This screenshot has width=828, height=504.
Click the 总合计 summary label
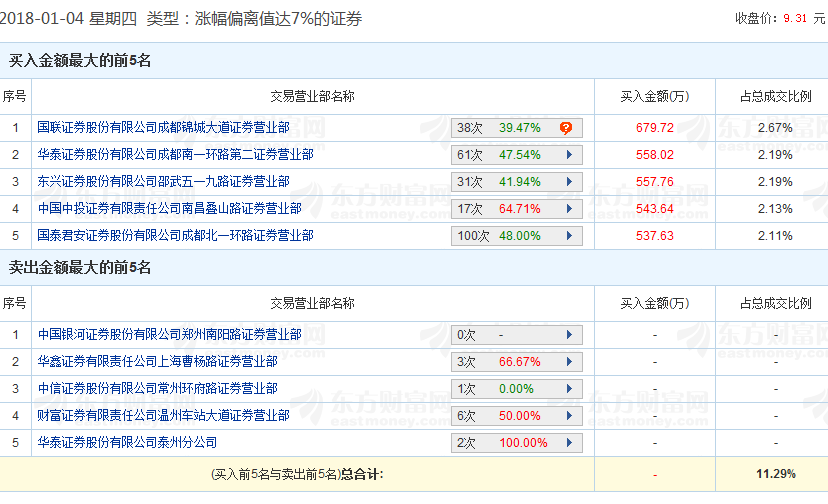tap(362, 474)
